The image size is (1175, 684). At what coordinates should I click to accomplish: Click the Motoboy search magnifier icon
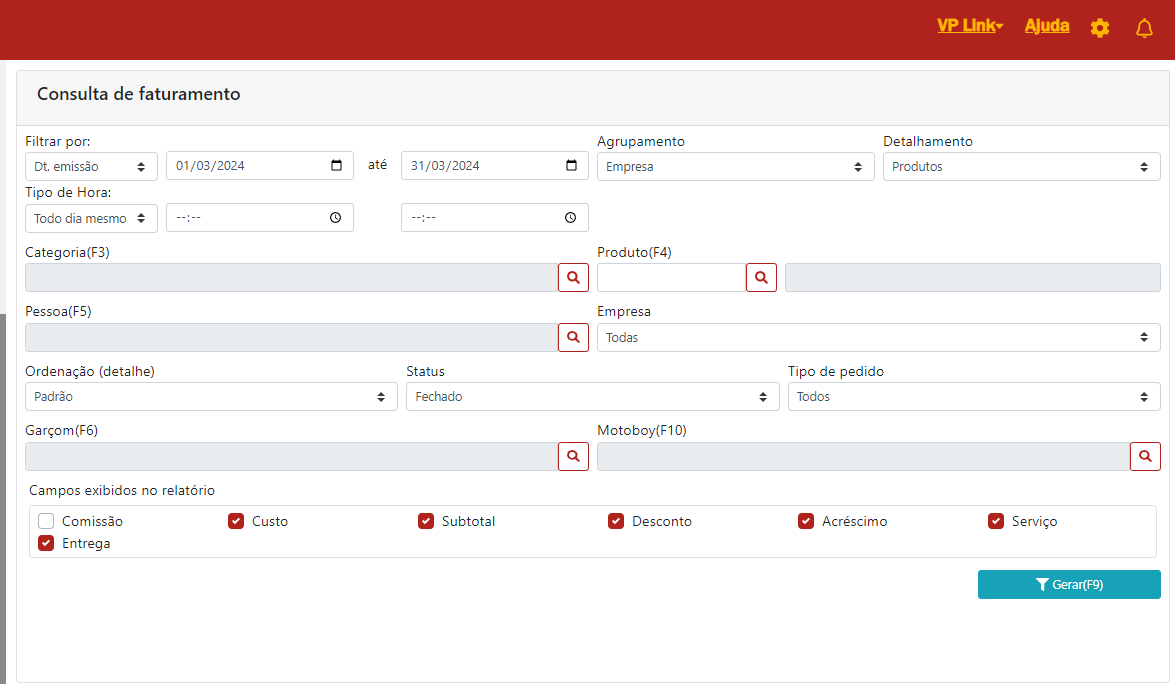pyautogui.click(x=1145, y=457)
